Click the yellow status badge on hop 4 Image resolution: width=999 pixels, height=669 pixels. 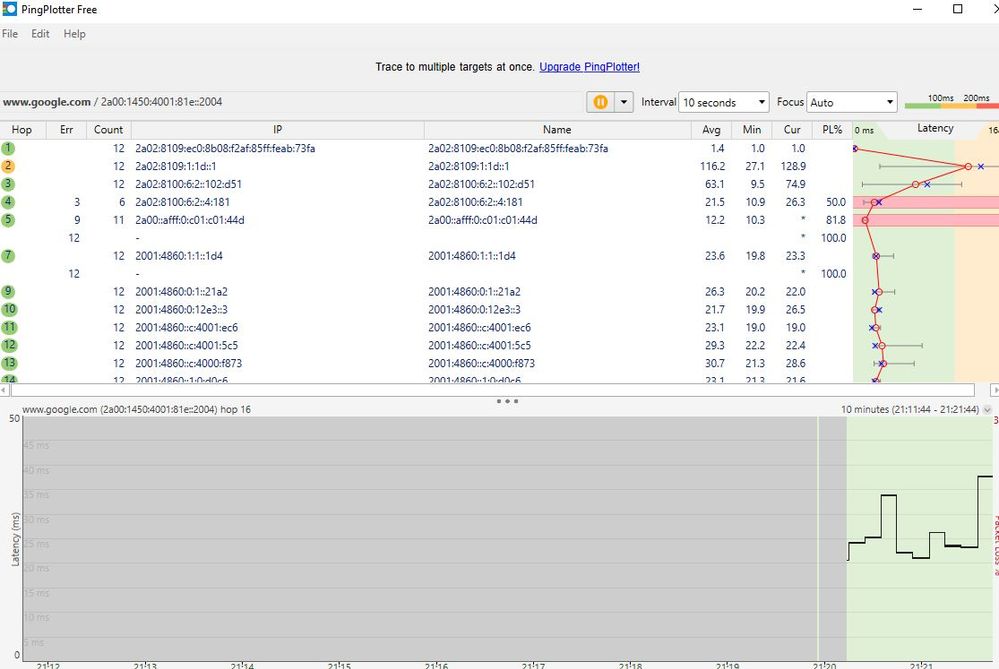(9, 201)
